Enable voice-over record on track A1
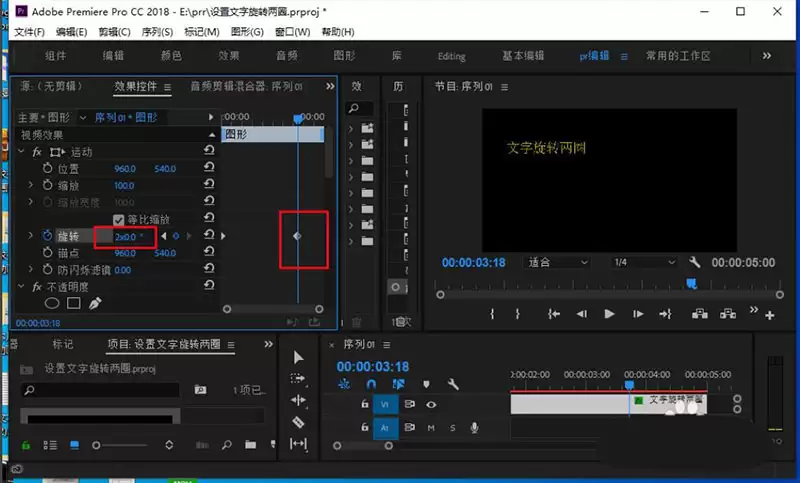 (473, 428)
